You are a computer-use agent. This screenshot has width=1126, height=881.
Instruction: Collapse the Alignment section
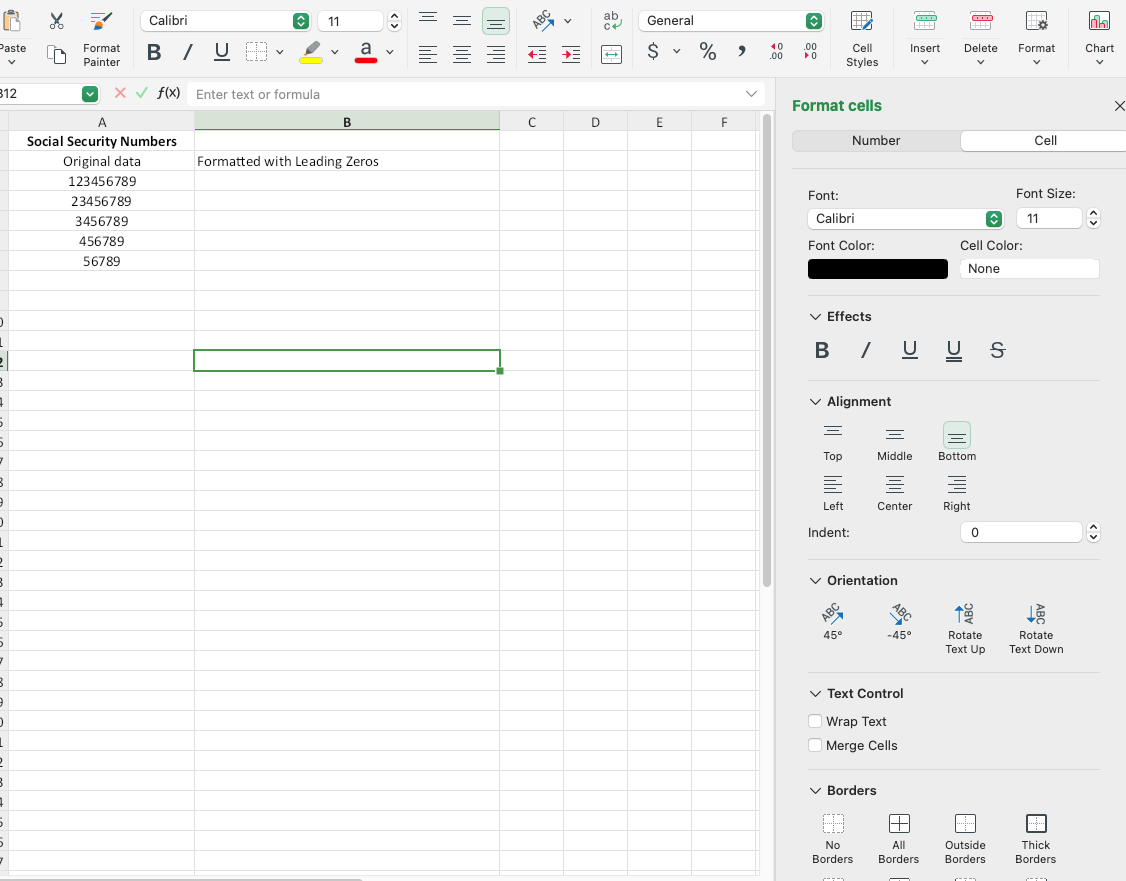[815, 402]
